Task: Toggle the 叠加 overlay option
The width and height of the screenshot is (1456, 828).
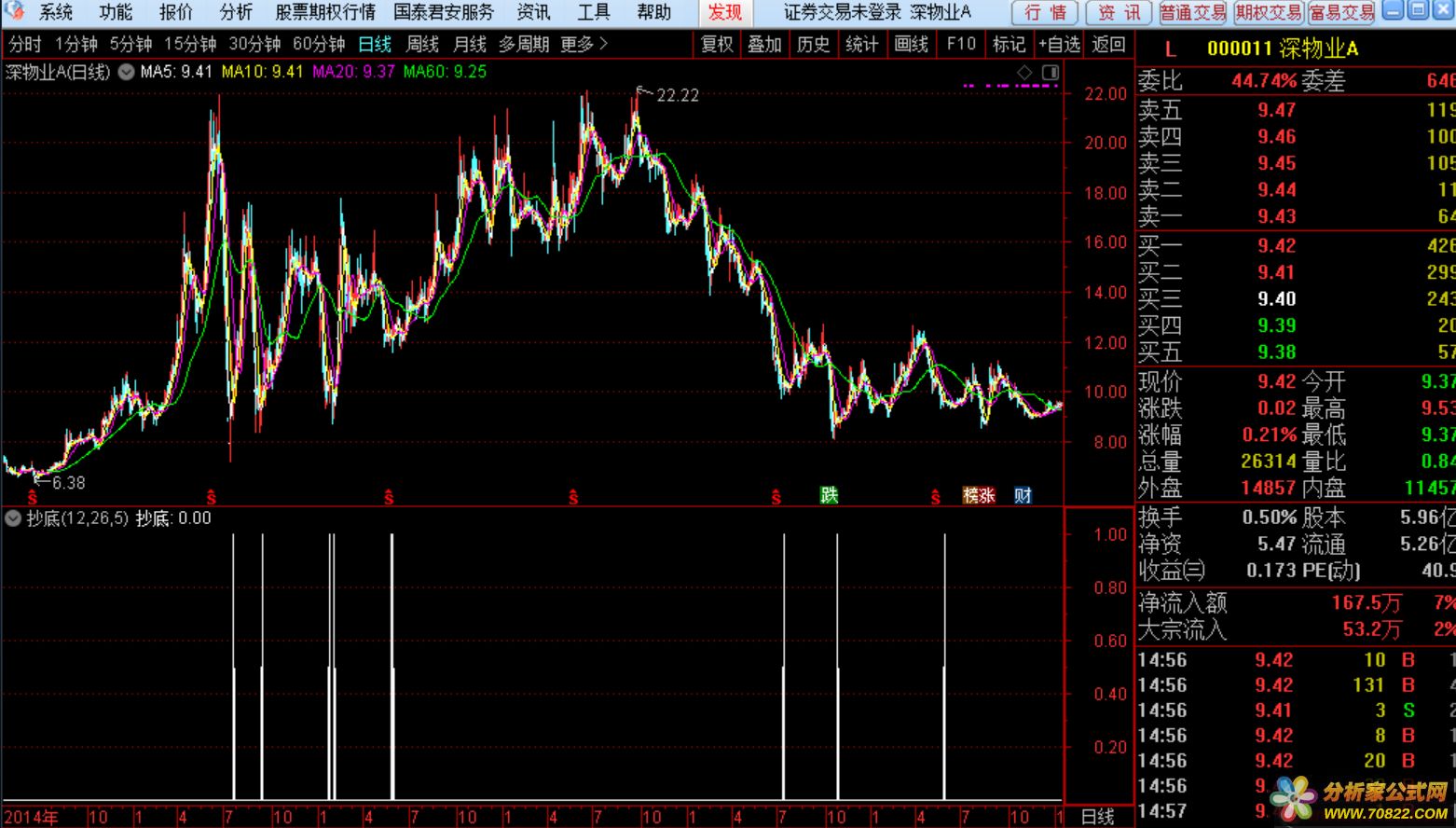Action: point(764,44)
